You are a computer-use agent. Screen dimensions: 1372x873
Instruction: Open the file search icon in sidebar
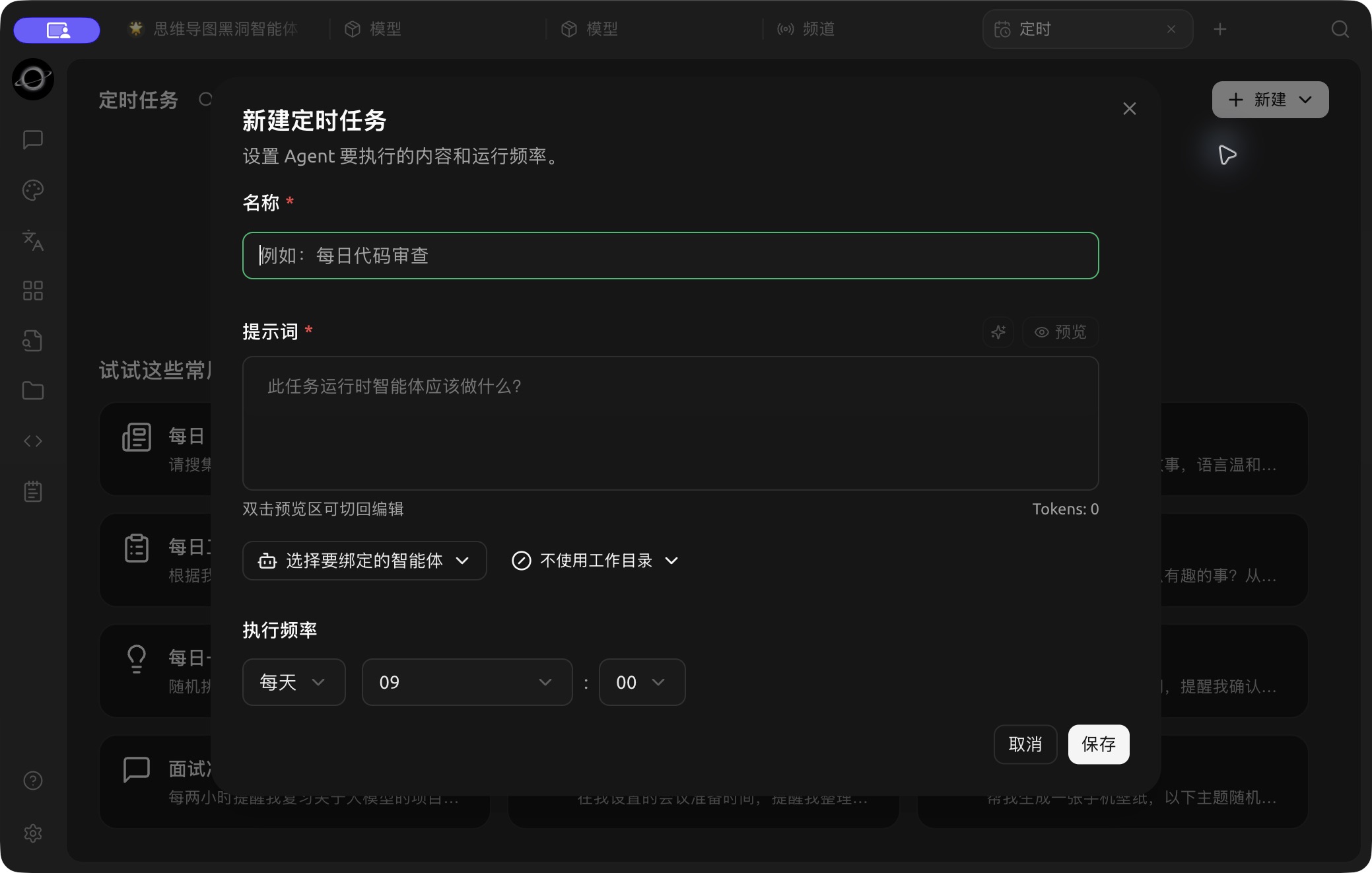point(33,341)
